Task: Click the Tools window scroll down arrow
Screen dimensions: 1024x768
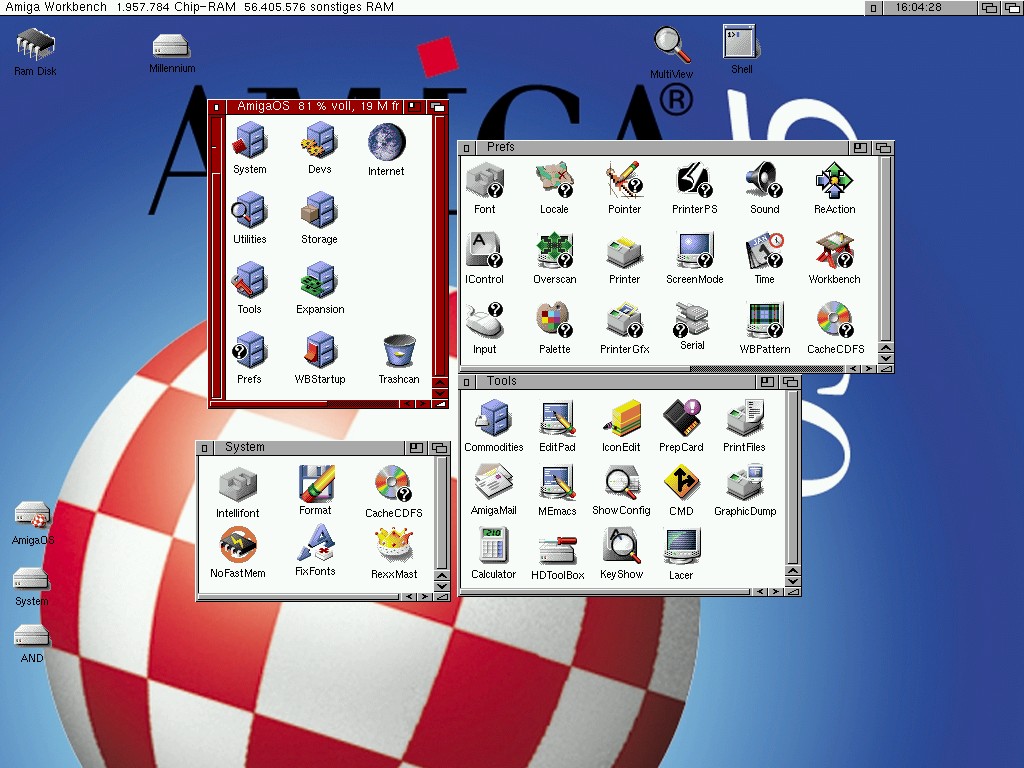Action: (x=794, y=581)
